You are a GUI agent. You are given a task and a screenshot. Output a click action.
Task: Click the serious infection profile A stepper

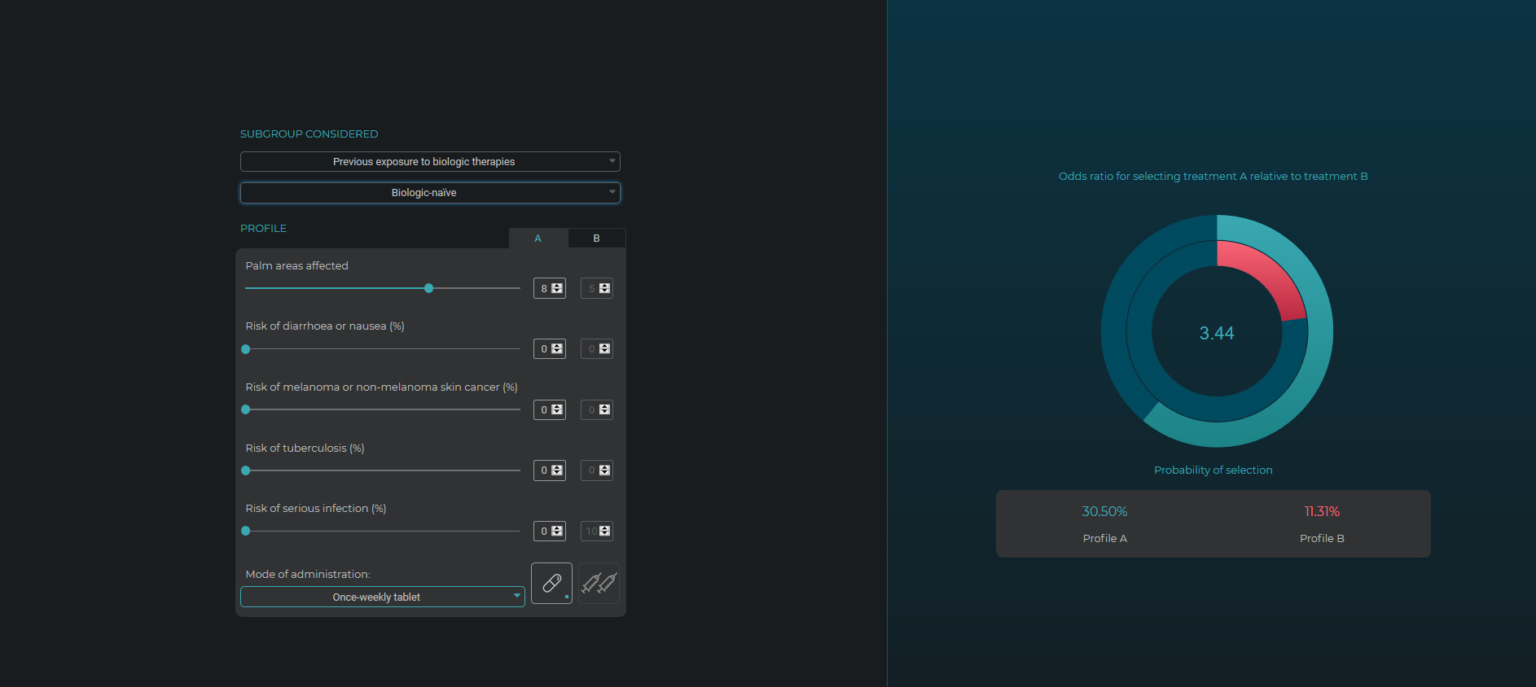pyautogui.click(x=557, y=531)
